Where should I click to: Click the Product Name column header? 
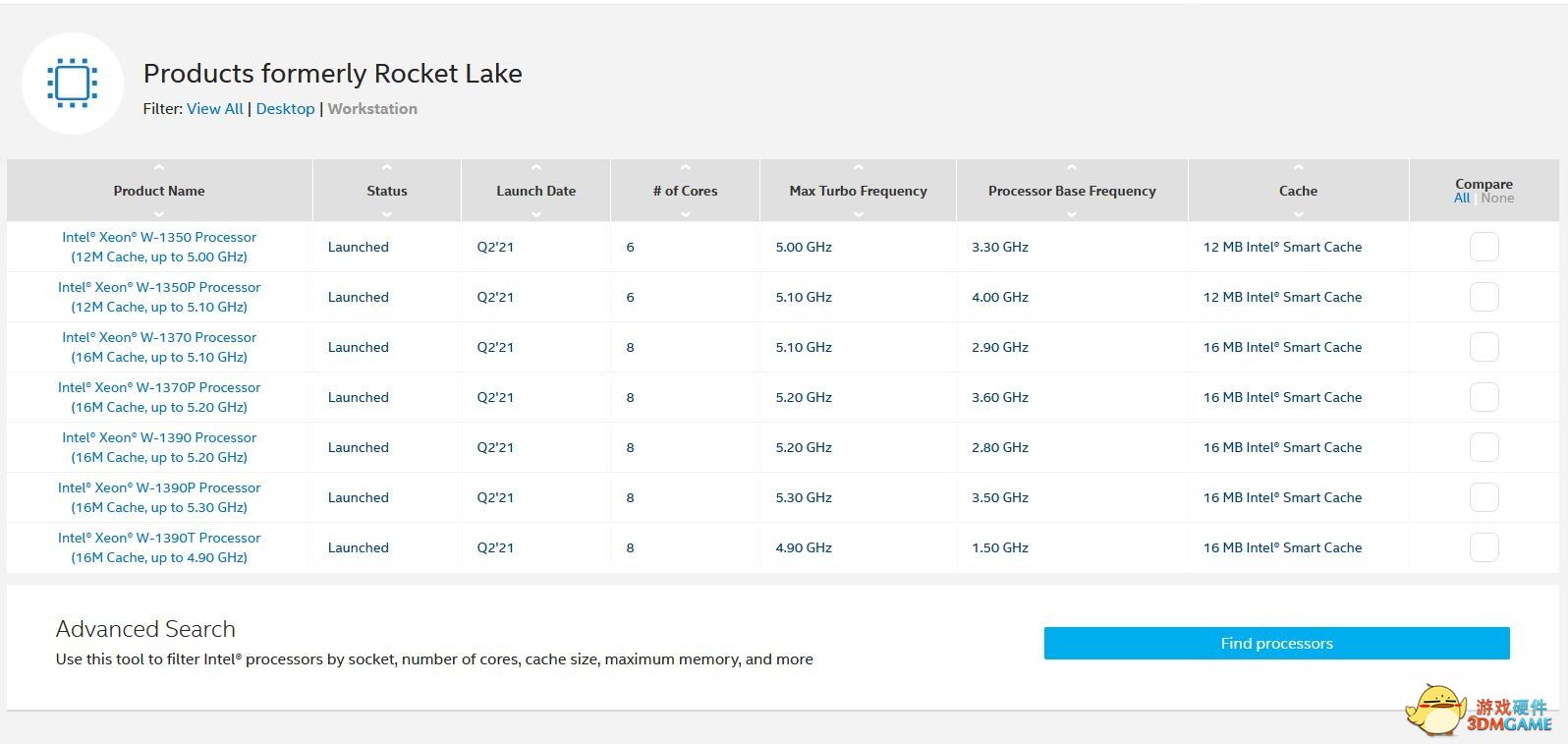[x=159, y=191]
